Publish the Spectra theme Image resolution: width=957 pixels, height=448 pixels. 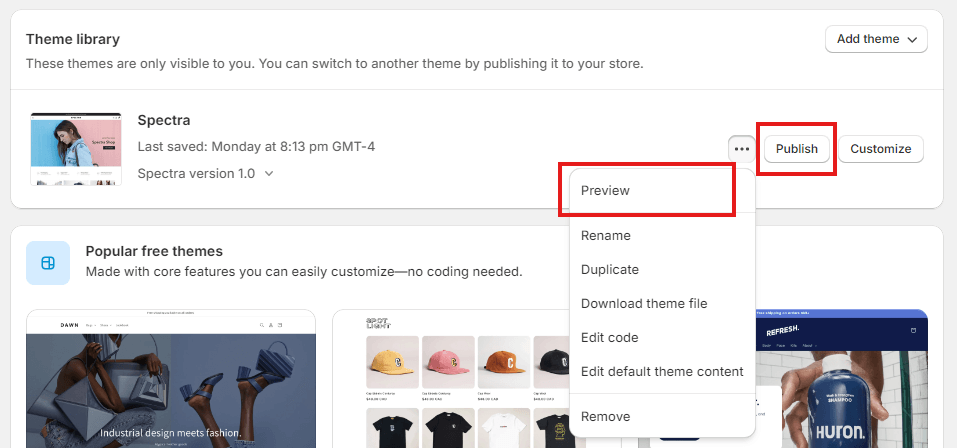[797, 149]
